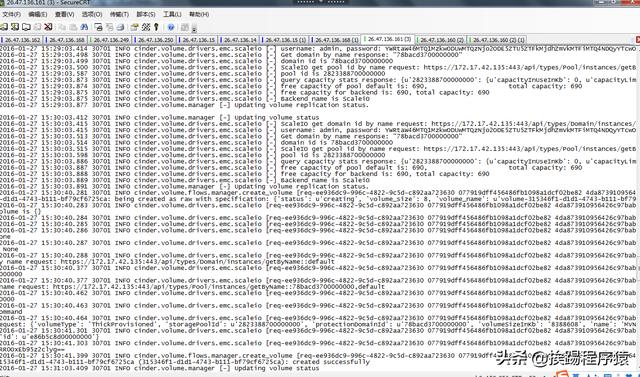Switch to the 26.47.136.160 (2) tab

pyautogui.click(x=441, y=40)
